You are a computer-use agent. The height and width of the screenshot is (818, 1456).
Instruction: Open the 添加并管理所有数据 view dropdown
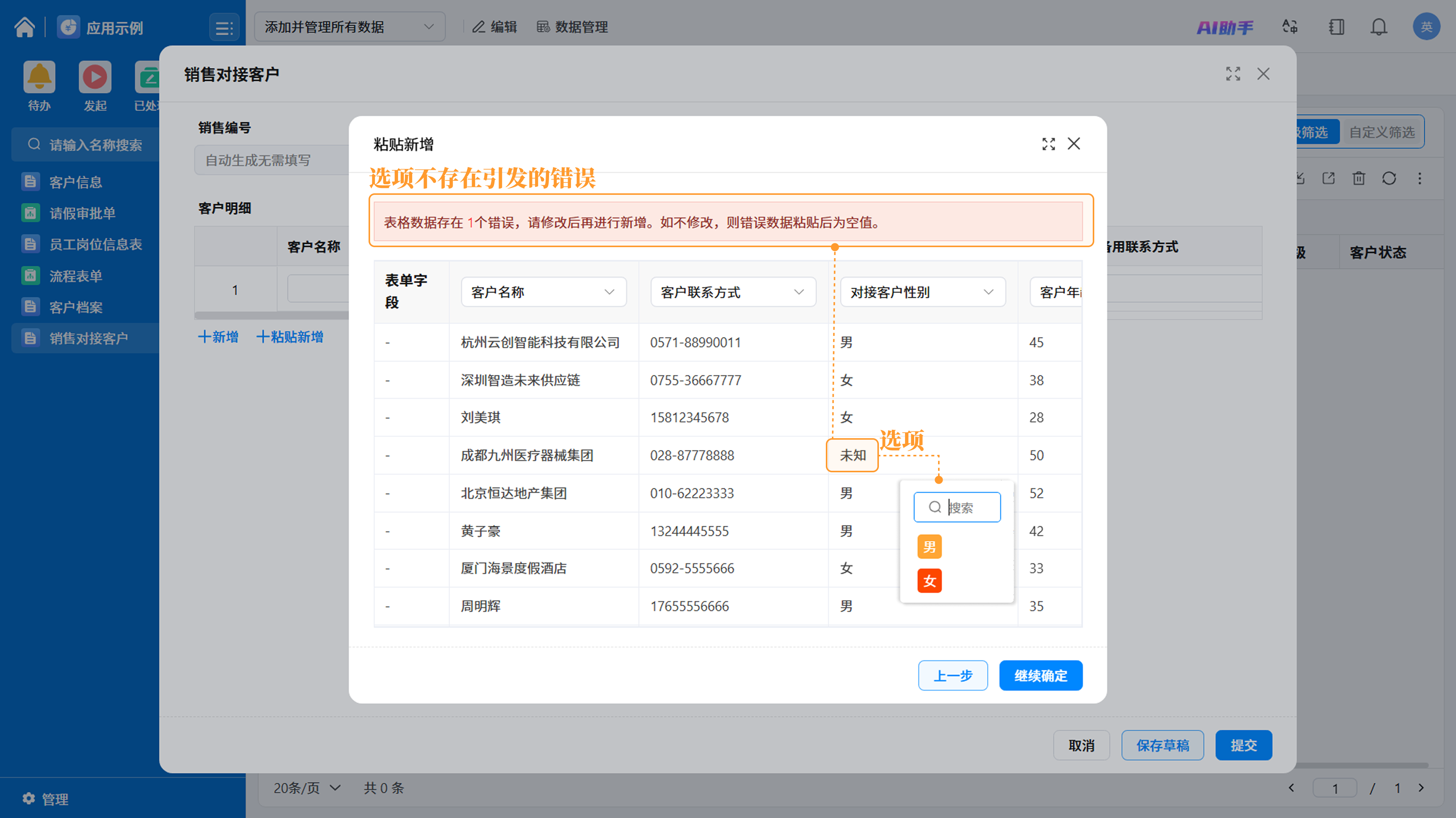(349, 27)
